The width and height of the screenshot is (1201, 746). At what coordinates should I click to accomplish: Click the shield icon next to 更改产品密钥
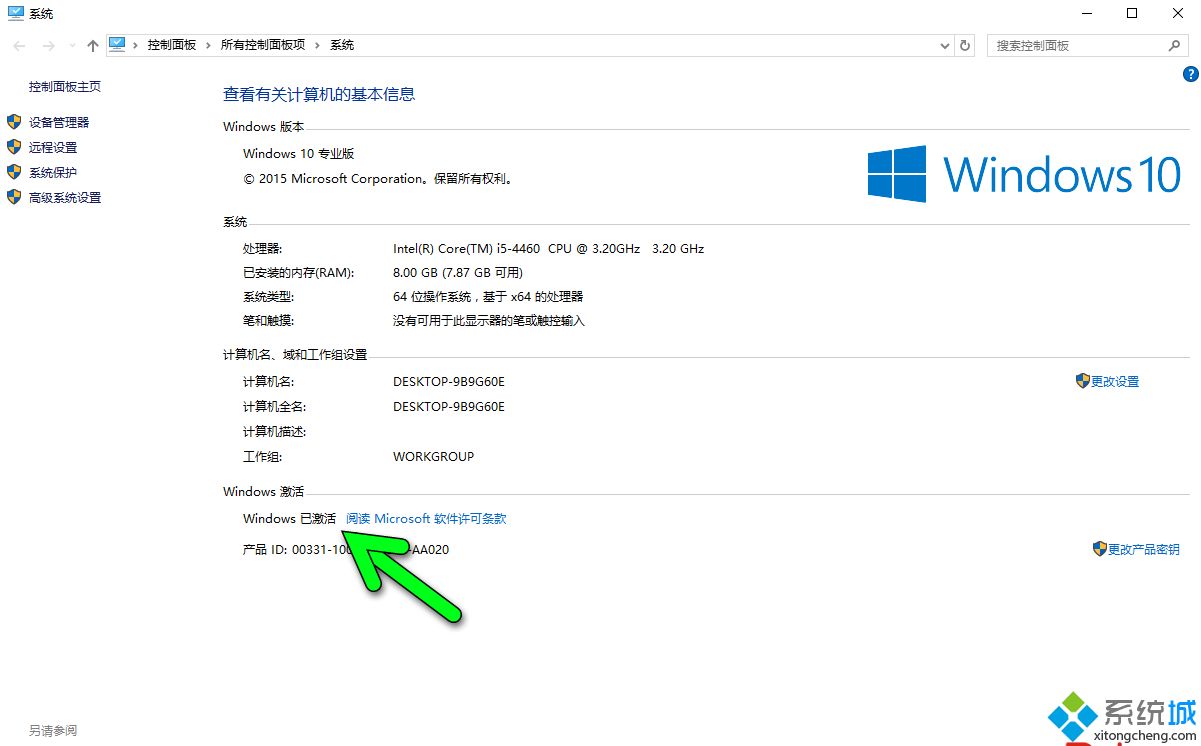tap(1100, 549)
